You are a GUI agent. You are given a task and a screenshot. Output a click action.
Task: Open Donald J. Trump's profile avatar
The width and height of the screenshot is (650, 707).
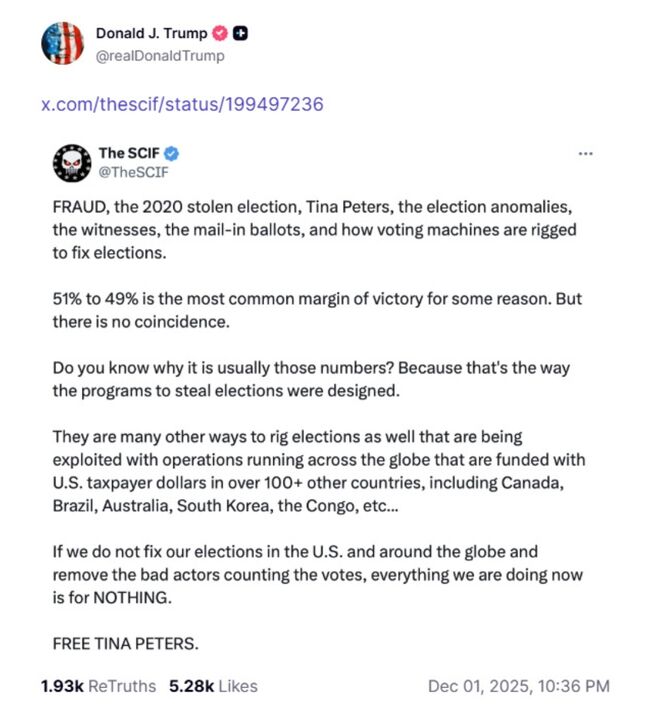(62, 43)
